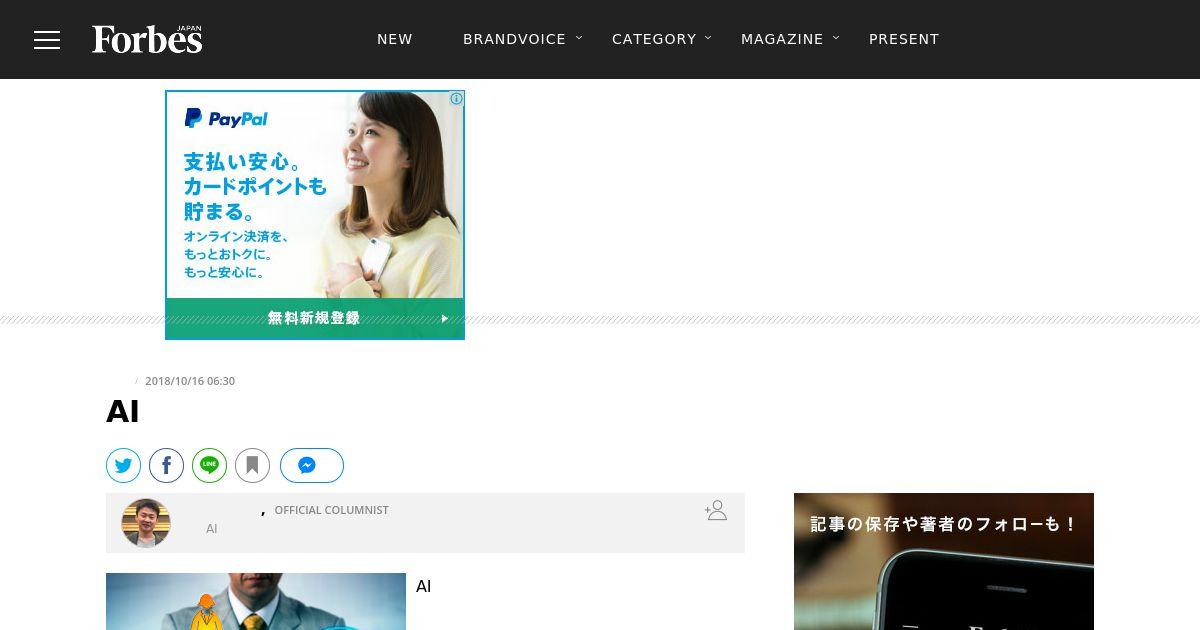Open the hamburger navigation menu
Screen dimensions: 1200x630
(x=47, y=39)
